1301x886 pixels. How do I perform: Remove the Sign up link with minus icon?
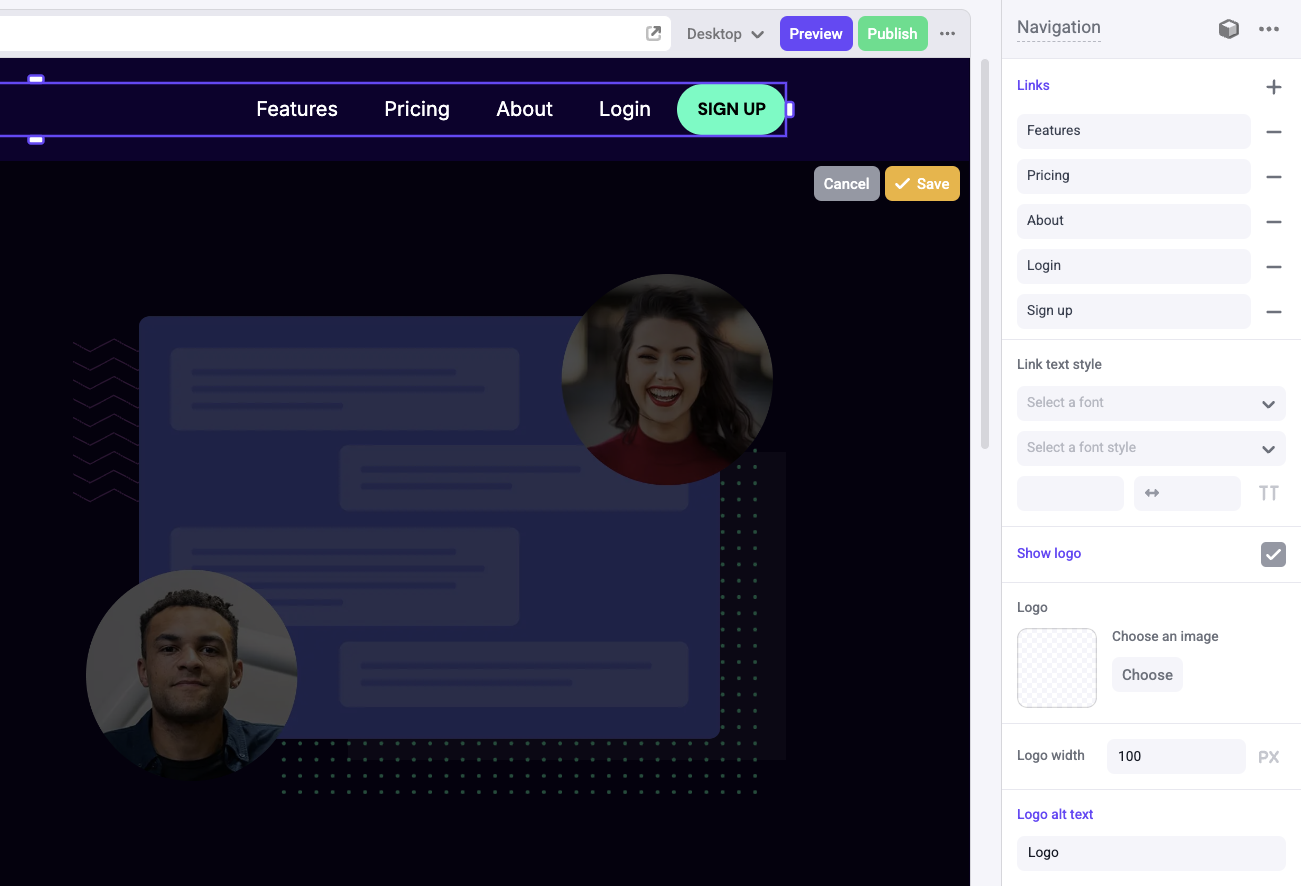[x=1273, y=311]
